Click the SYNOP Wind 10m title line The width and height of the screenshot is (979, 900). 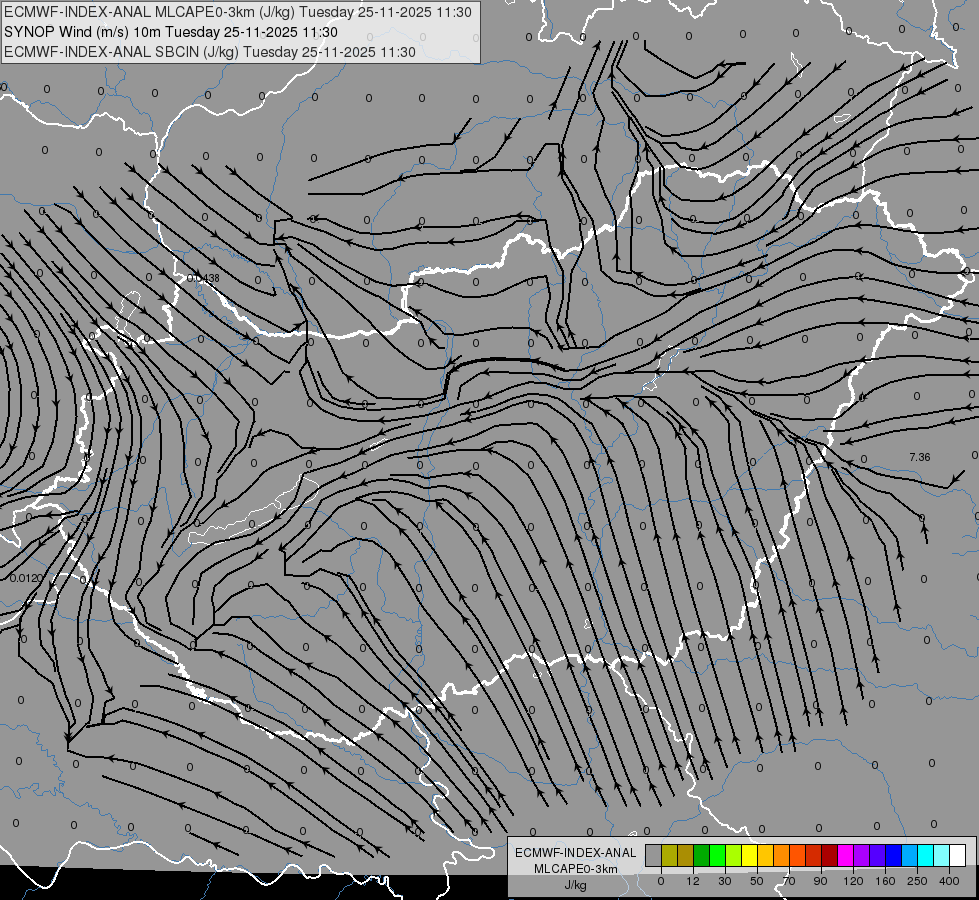[171, 32]
